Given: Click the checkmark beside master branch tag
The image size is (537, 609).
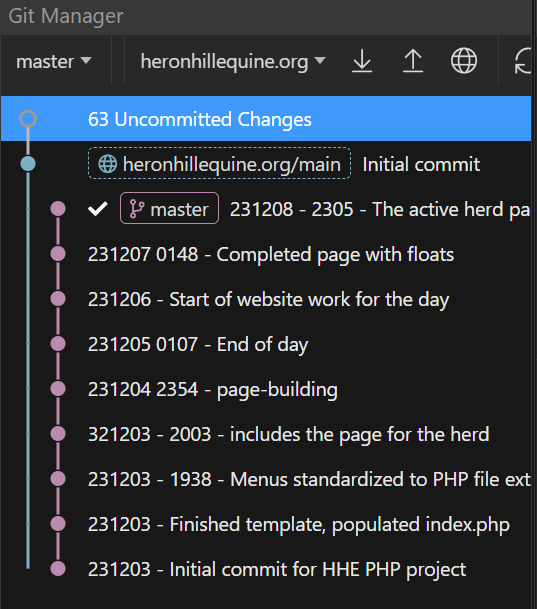Looking at the screenshot, I should (x=97, y=209).
